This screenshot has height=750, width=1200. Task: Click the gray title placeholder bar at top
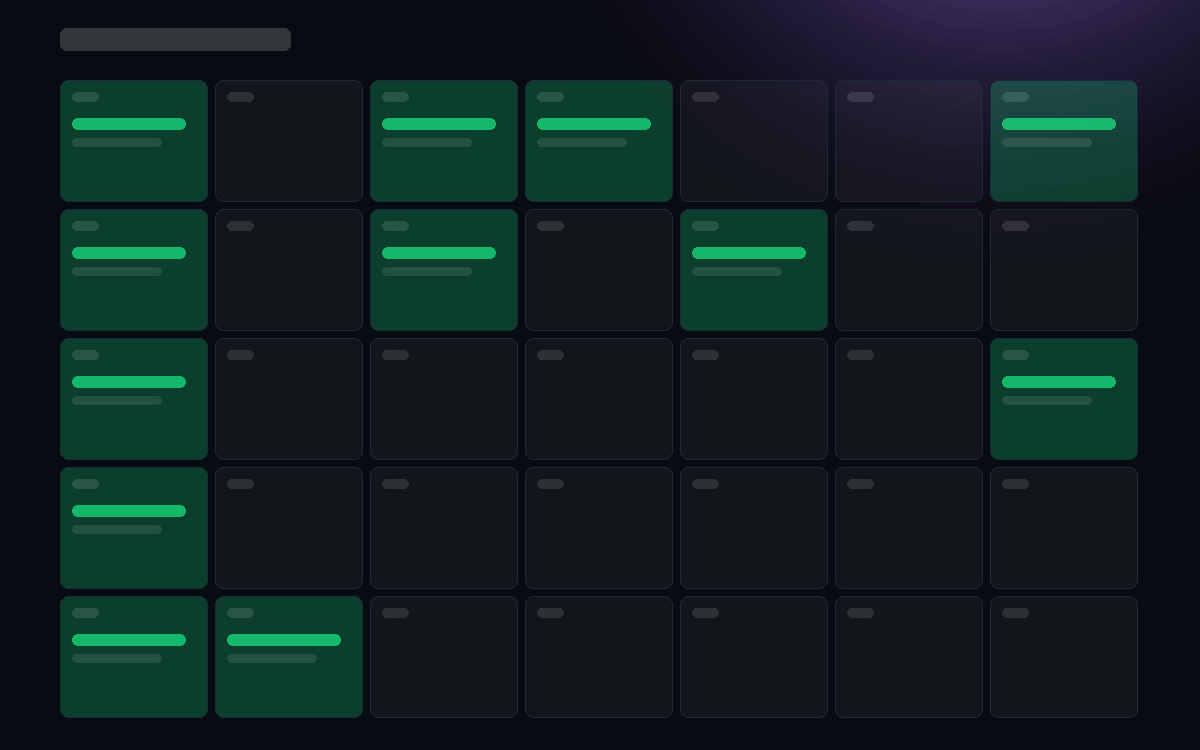175,39
